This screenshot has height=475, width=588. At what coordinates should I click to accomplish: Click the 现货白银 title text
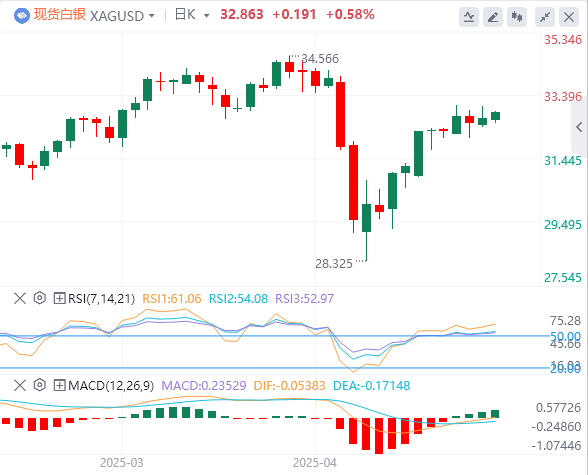click(x=60, y=15)
